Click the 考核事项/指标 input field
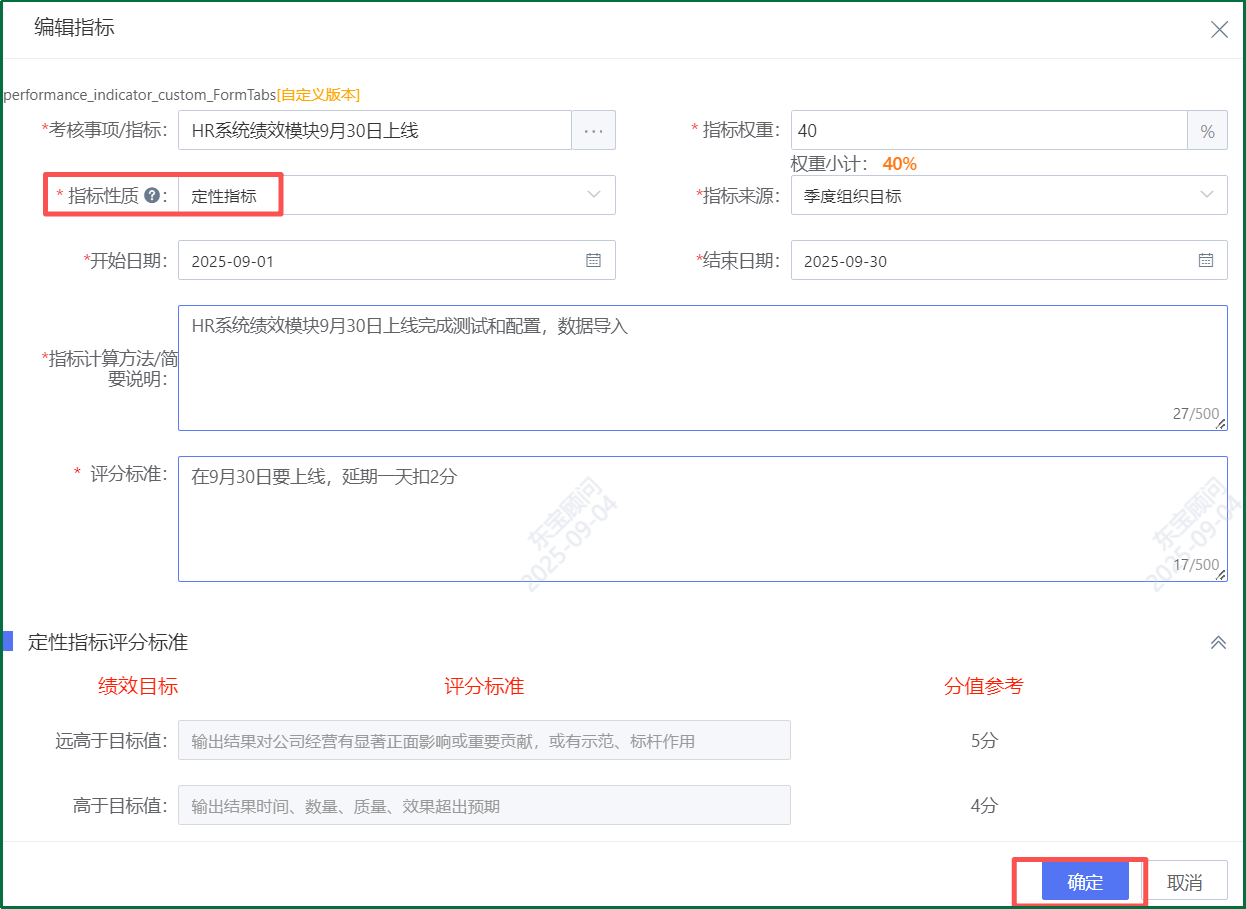 (375, 131)
